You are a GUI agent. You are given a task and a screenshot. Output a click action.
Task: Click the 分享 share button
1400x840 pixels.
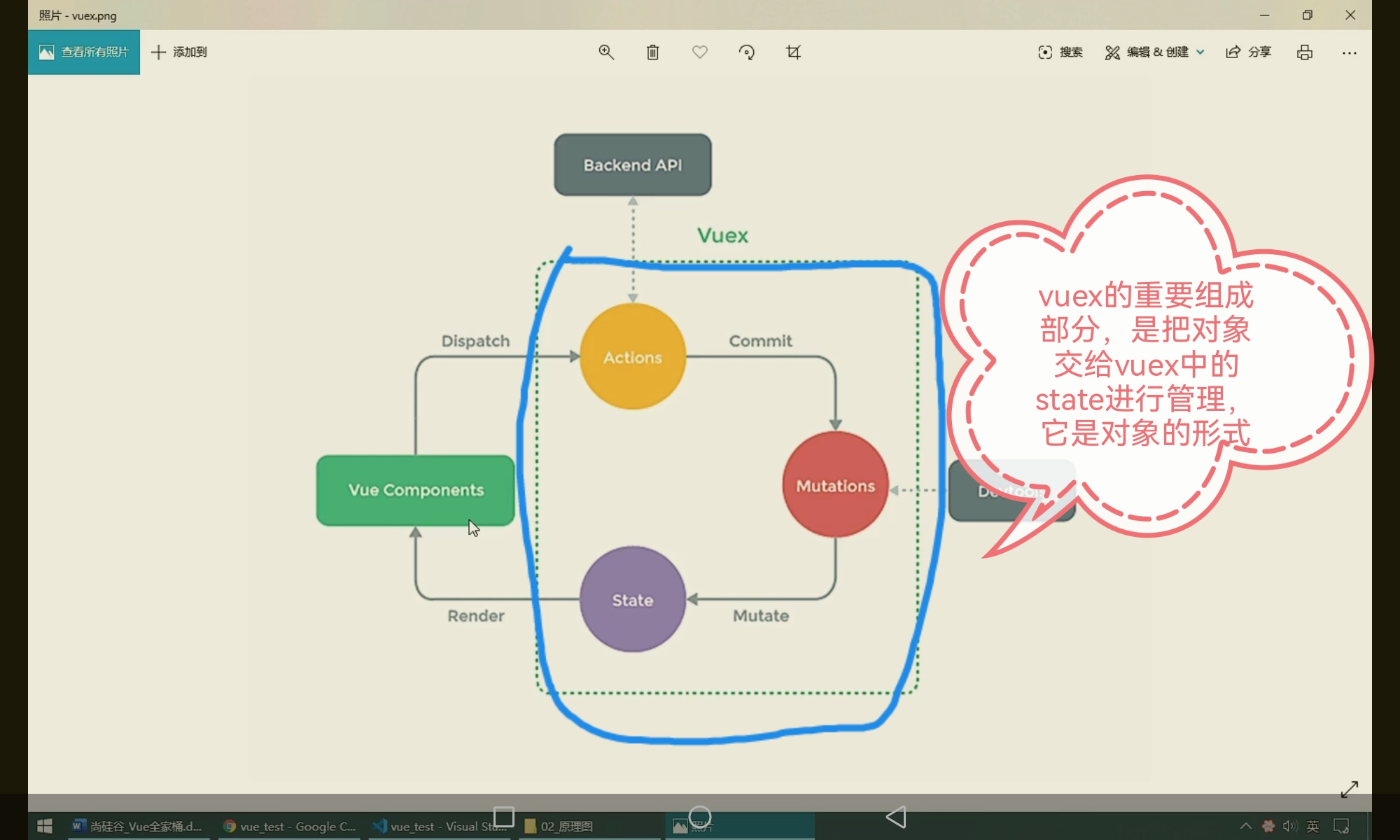tap(1248, 52)
